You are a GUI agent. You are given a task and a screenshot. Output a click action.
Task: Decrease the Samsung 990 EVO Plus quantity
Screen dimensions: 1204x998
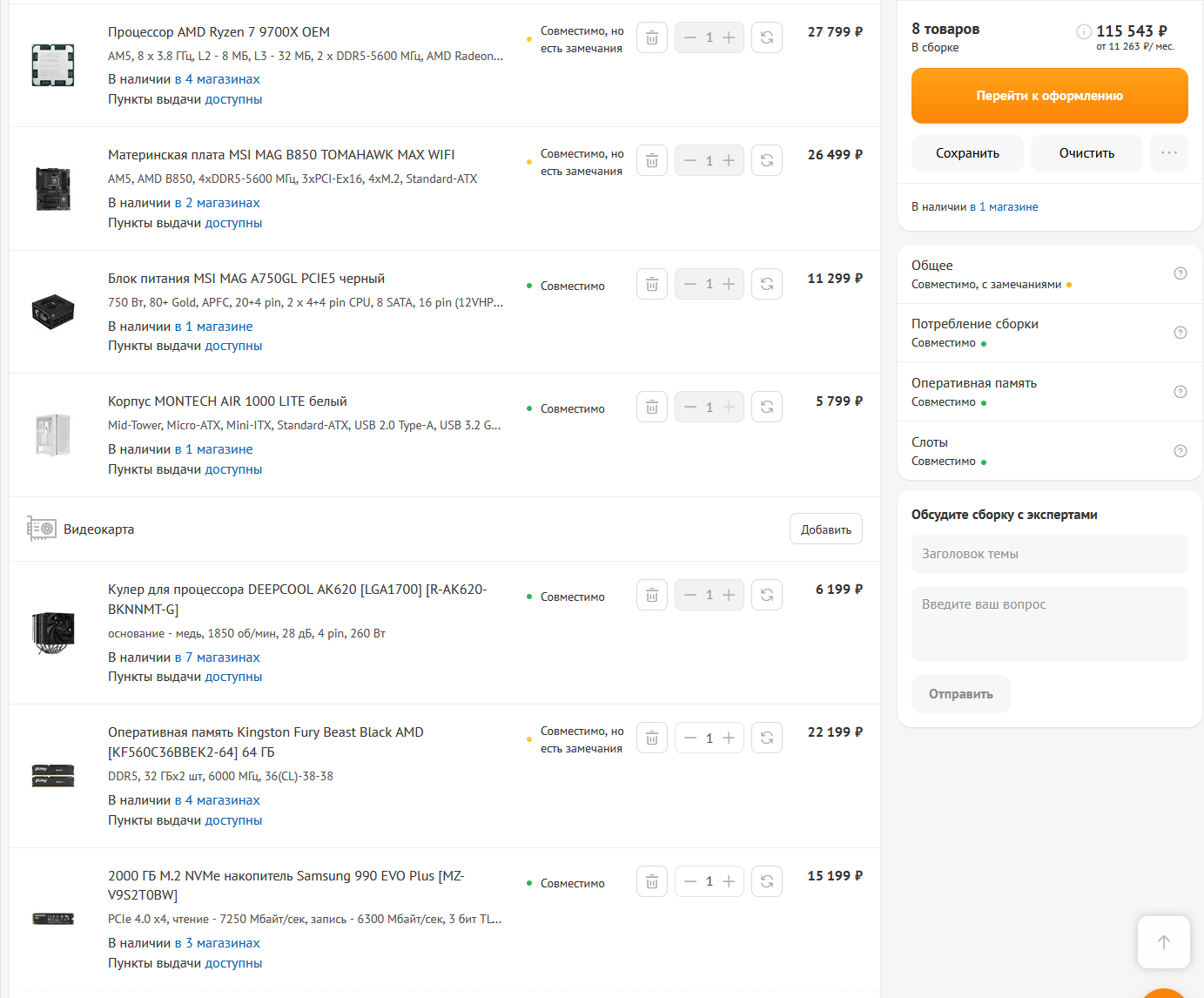pos(690,881)
